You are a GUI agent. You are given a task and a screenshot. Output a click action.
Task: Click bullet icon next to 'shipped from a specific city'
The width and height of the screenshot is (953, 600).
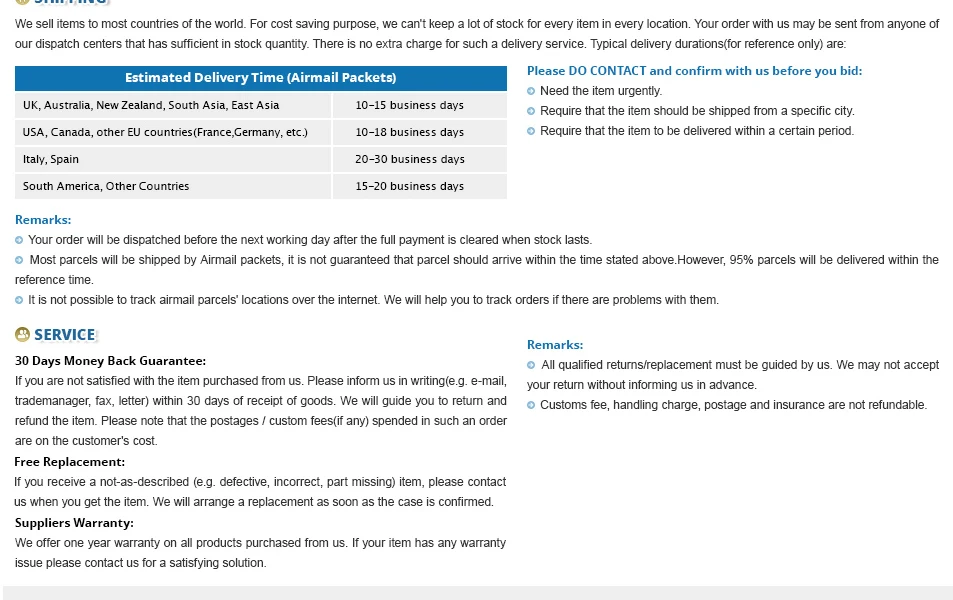[531, 111]
